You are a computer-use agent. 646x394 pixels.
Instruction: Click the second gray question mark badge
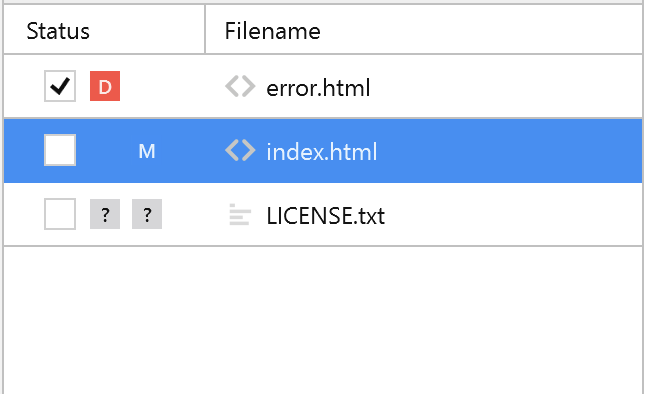click(147, 214)
